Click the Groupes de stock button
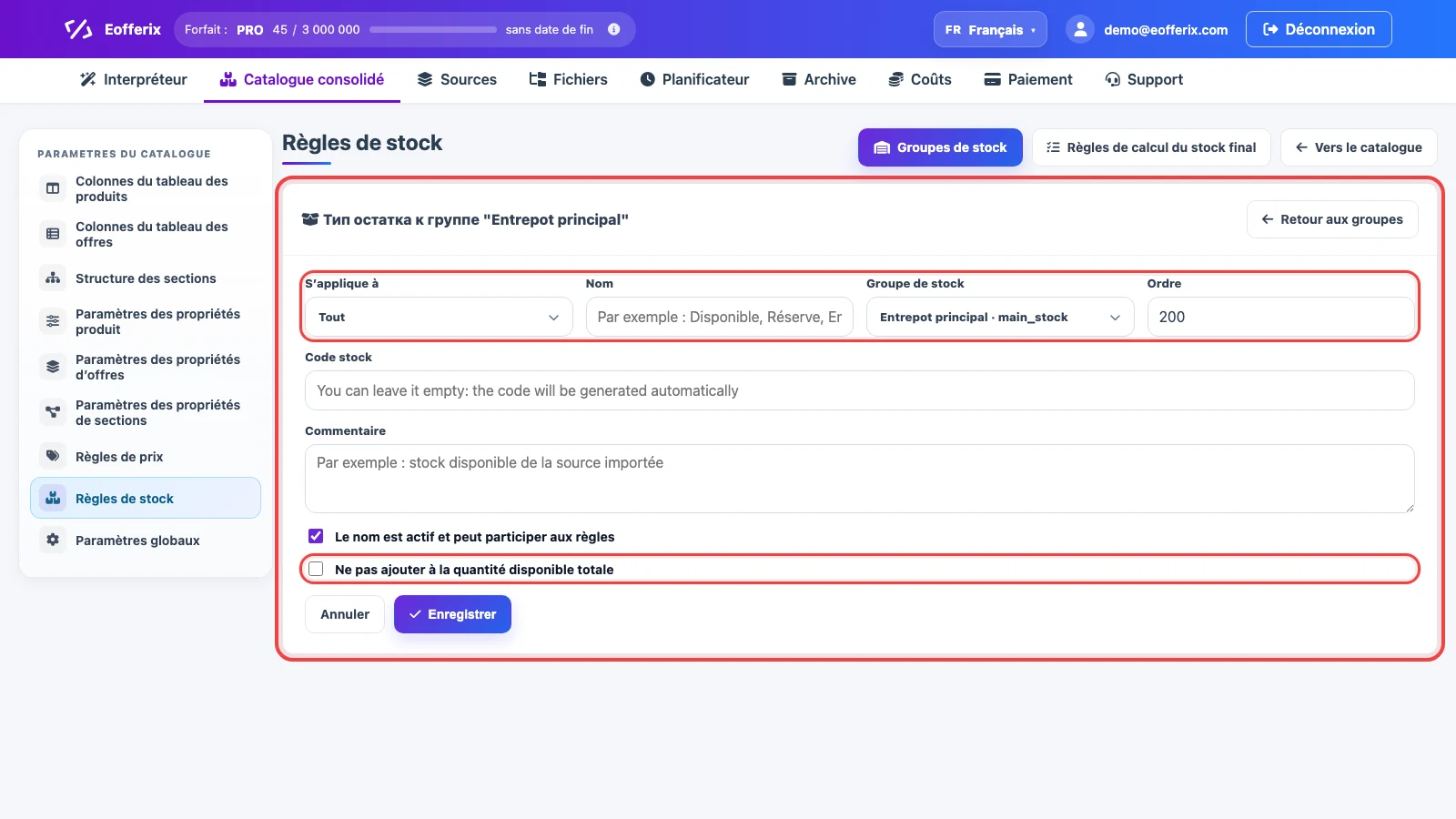 pos(940,147)
